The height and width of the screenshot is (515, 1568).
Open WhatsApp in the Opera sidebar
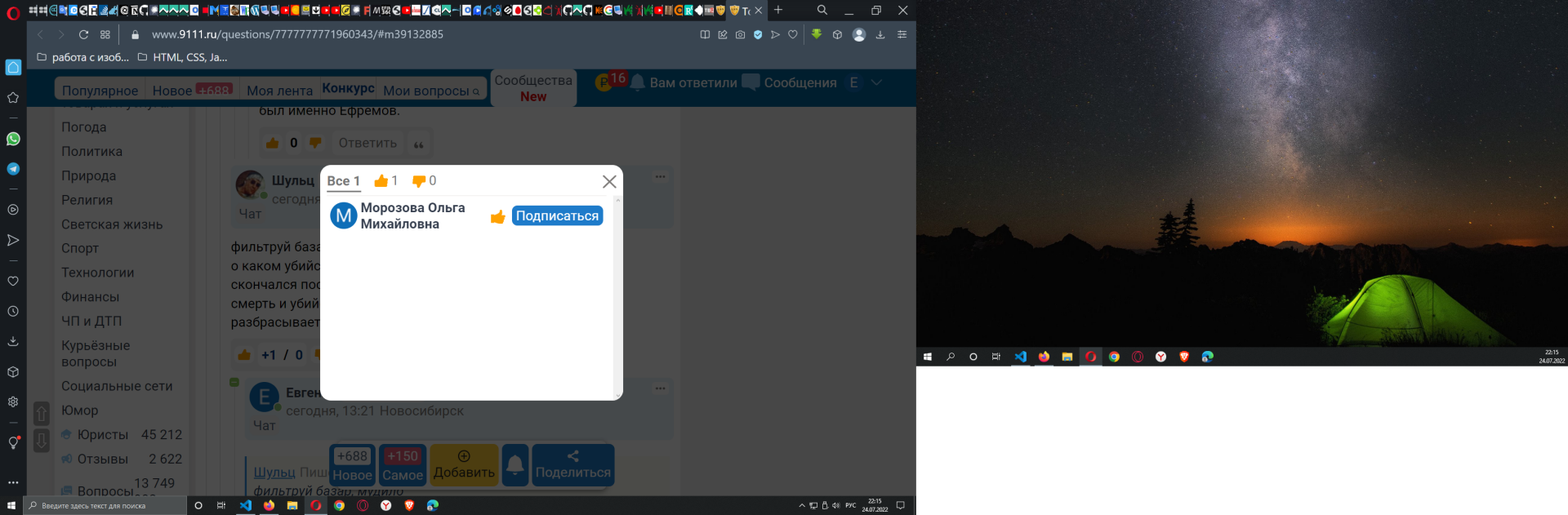(x=13, y=139)
